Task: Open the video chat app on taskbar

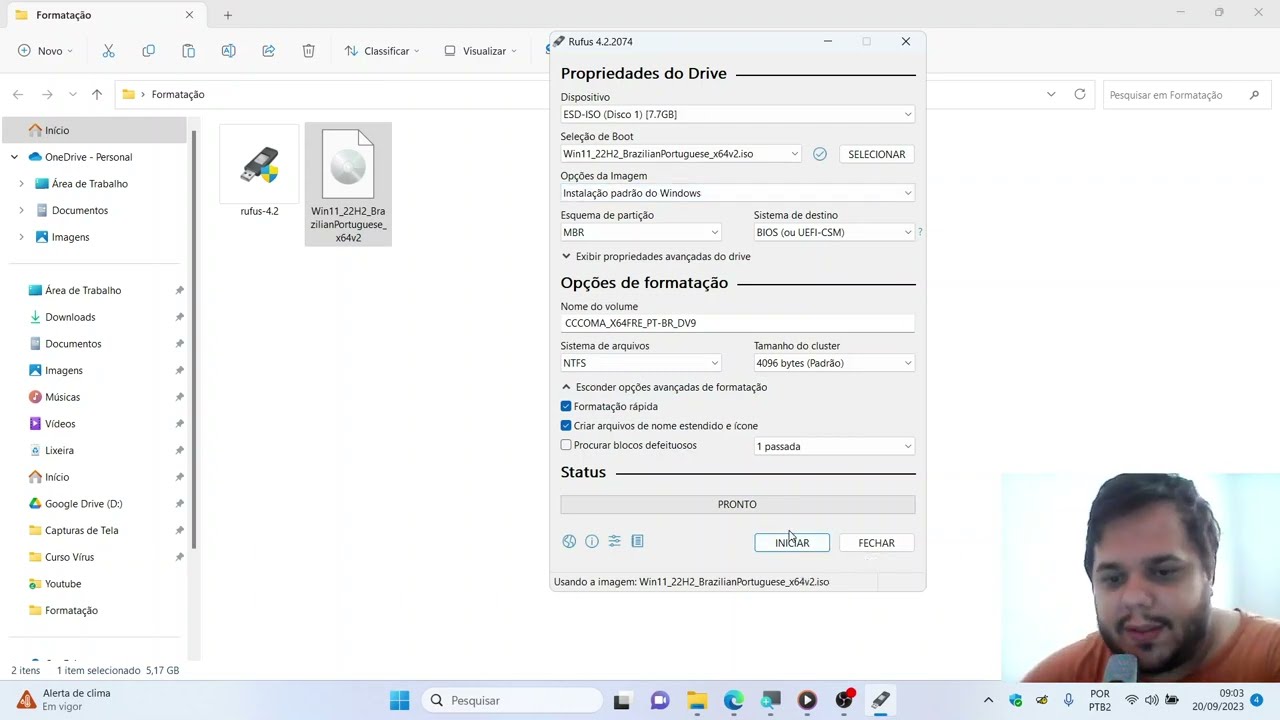Action: (x=659, y=700)
